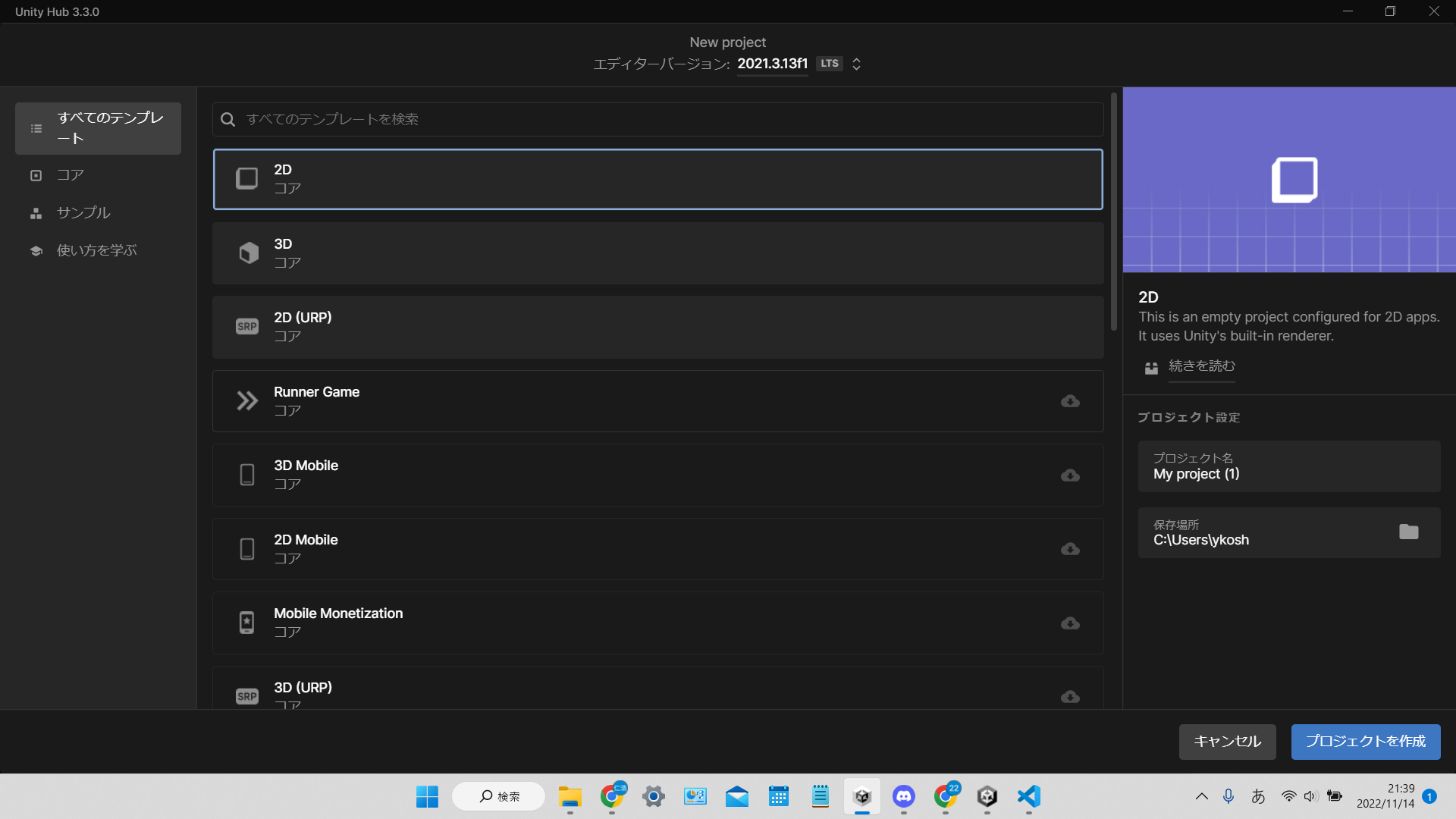Click the 3D Mobile download cloud icon
This screenshot has height=819, width=1456.
click(x=1070, y=475)
